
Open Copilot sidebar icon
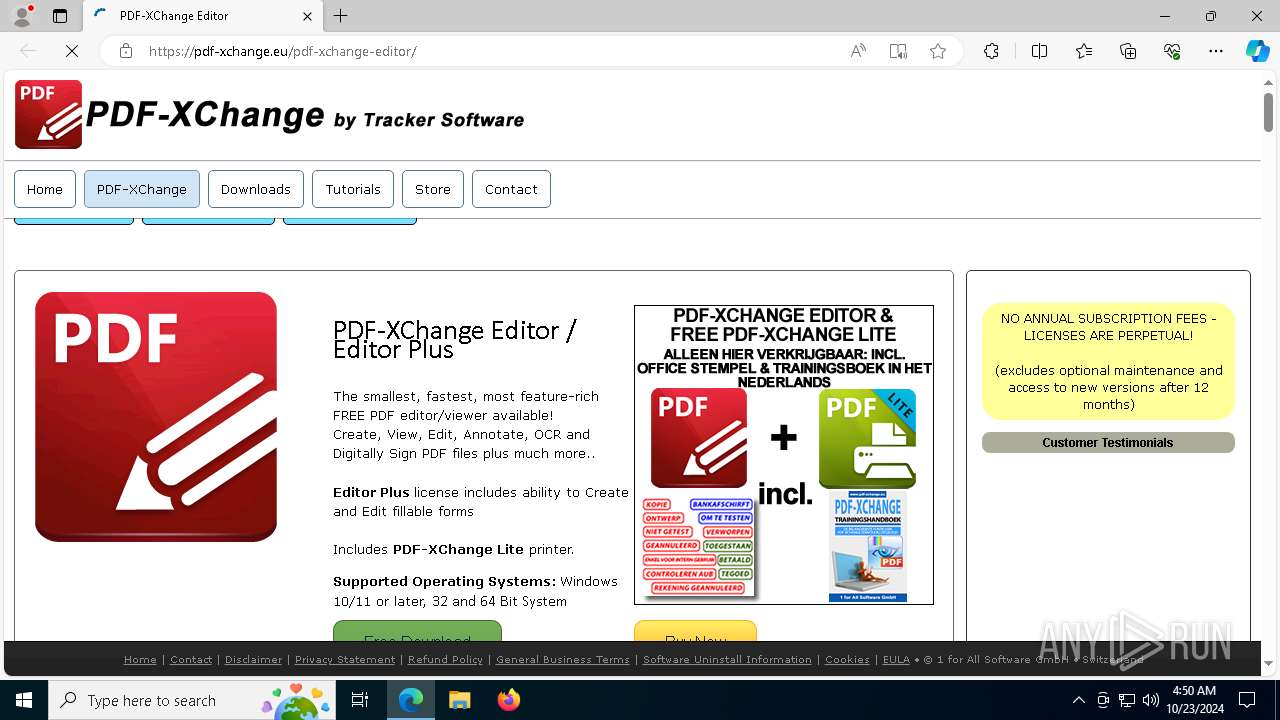click(x=1257, y=51)
